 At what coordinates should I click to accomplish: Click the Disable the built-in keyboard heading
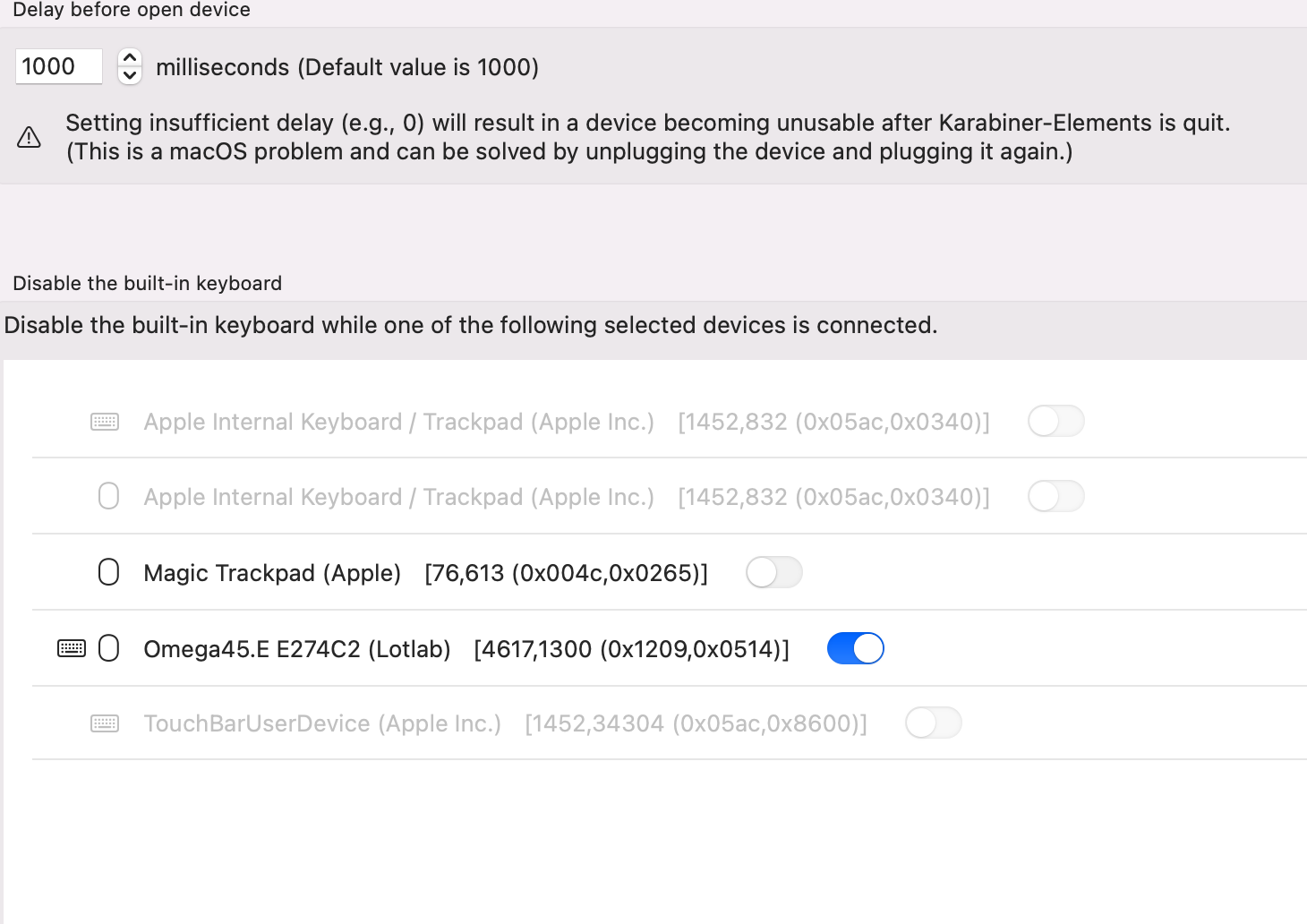click(147, 283)
